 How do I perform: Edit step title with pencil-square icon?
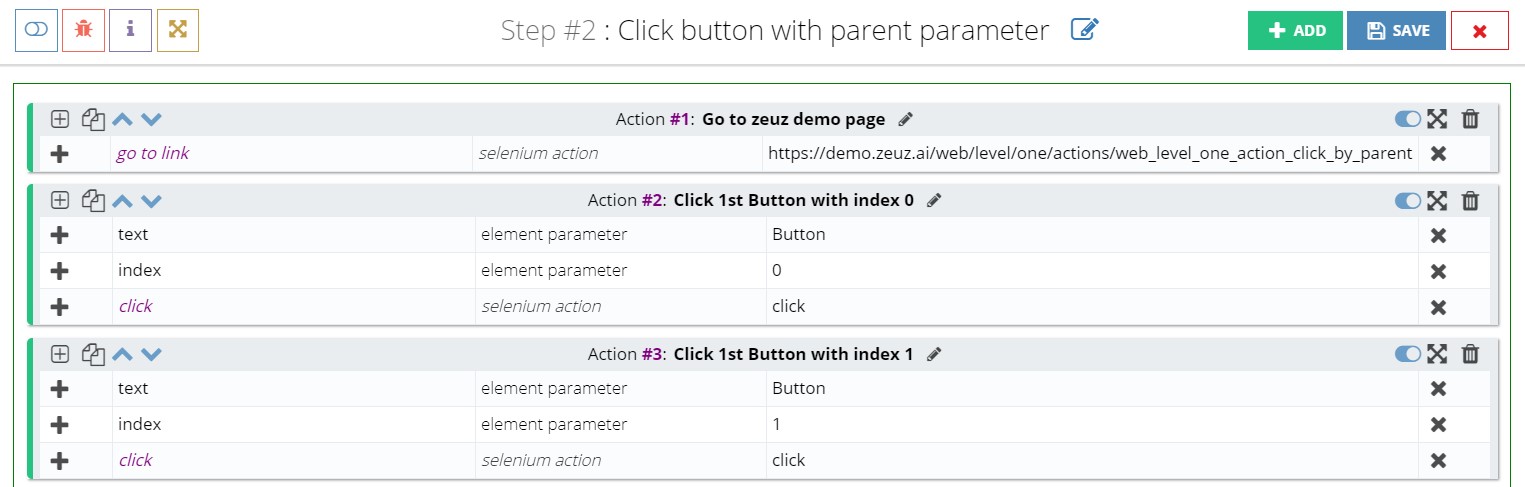click(1084, 30)
